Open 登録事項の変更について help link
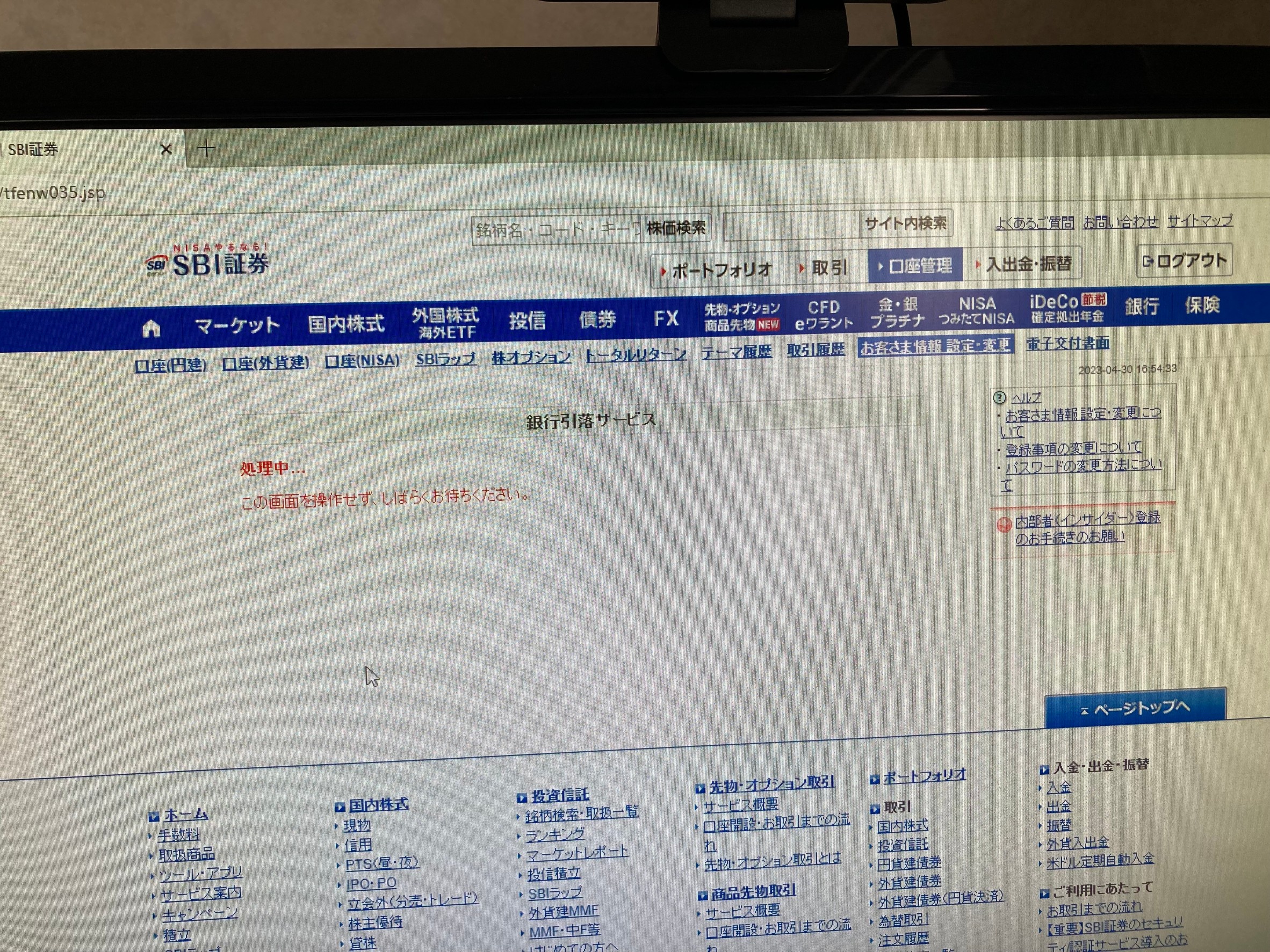The width and height of the screenshot is (1270, 952). [1073, 448]
